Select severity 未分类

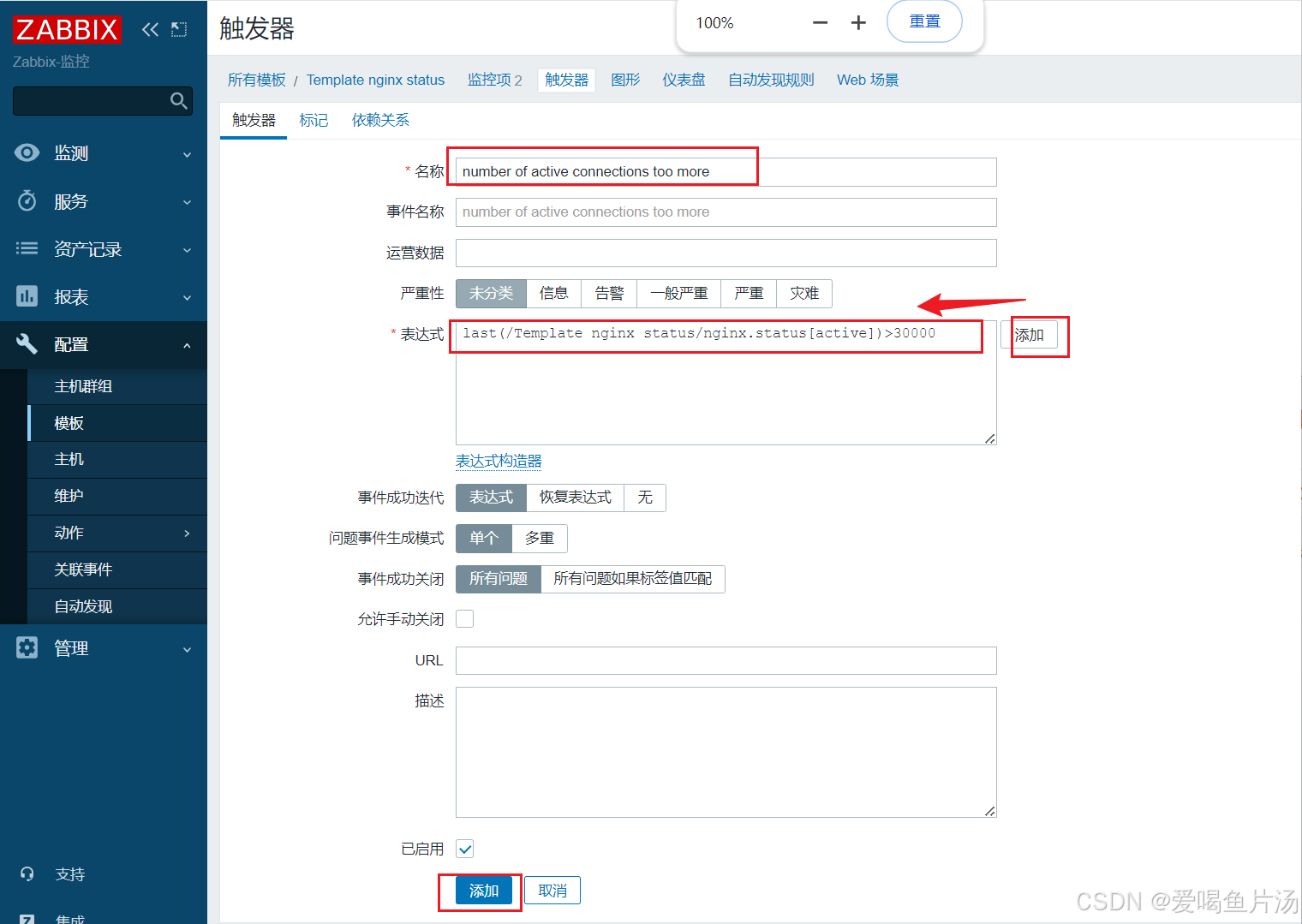pos(491,294)
